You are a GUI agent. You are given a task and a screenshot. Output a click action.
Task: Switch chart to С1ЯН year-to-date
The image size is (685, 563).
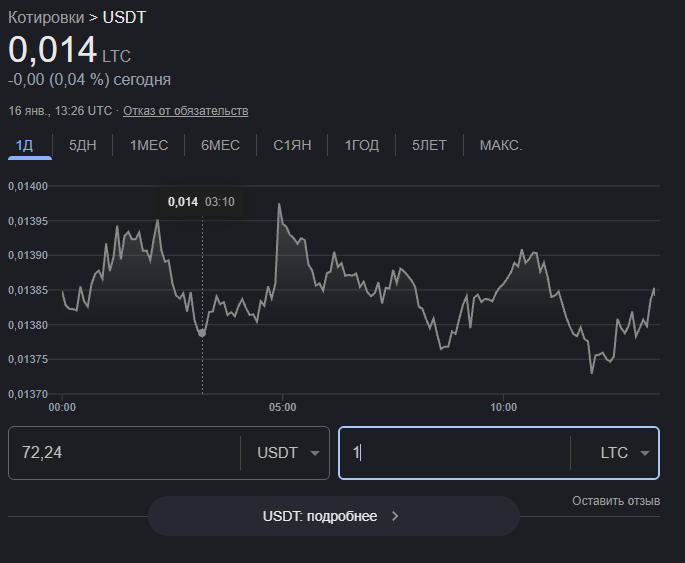click(x=292, y=145)
